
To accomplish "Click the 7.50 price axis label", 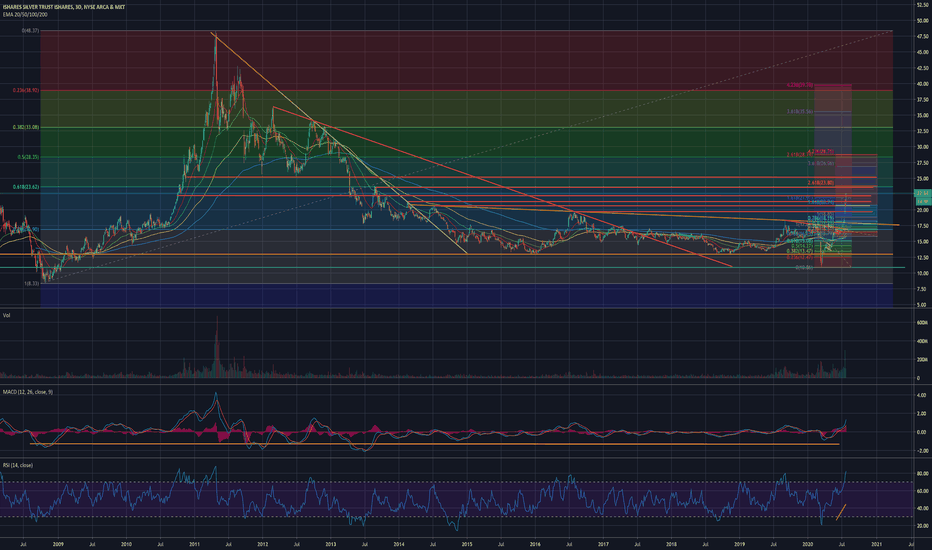I will [x=922, y=289].
